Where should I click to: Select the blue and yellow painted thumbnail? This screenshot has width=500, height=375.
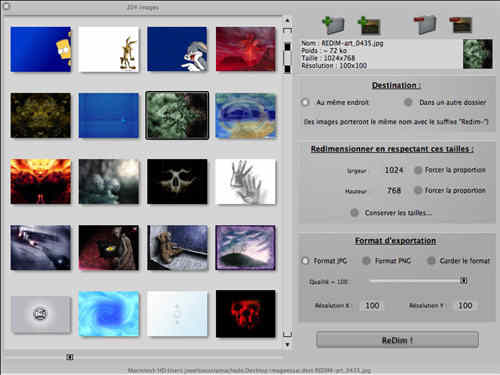pyautogui.click(x=246, y=115)
